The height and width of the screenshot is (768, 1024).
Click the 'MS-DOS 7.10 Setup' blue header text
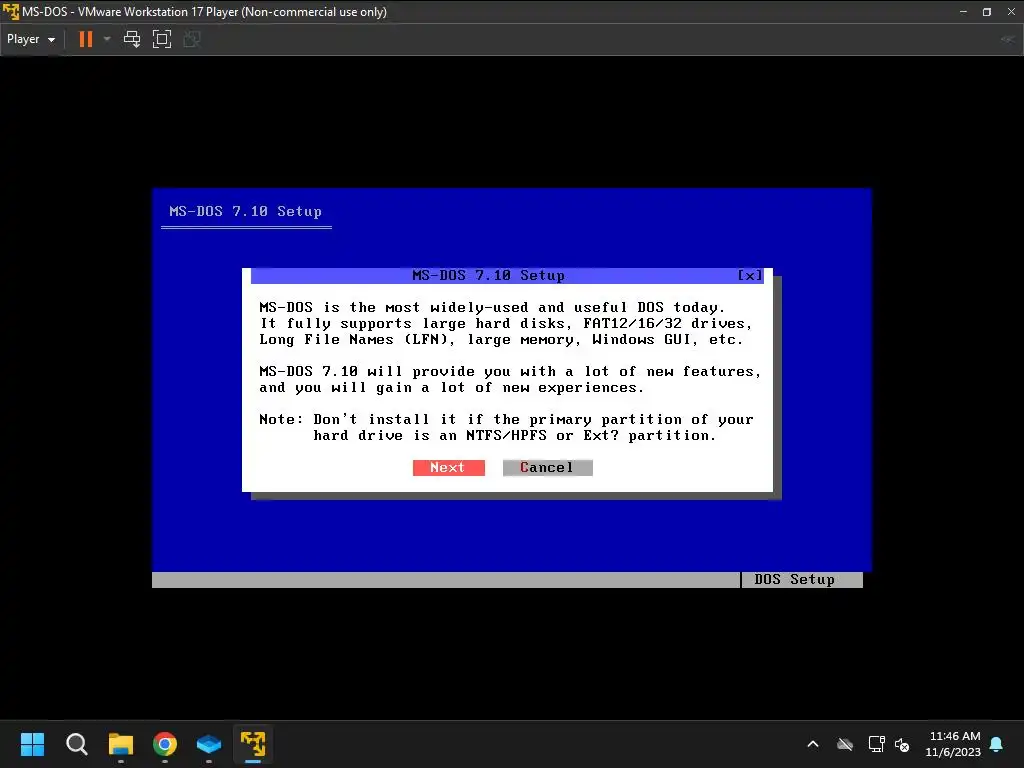point(246,212)
